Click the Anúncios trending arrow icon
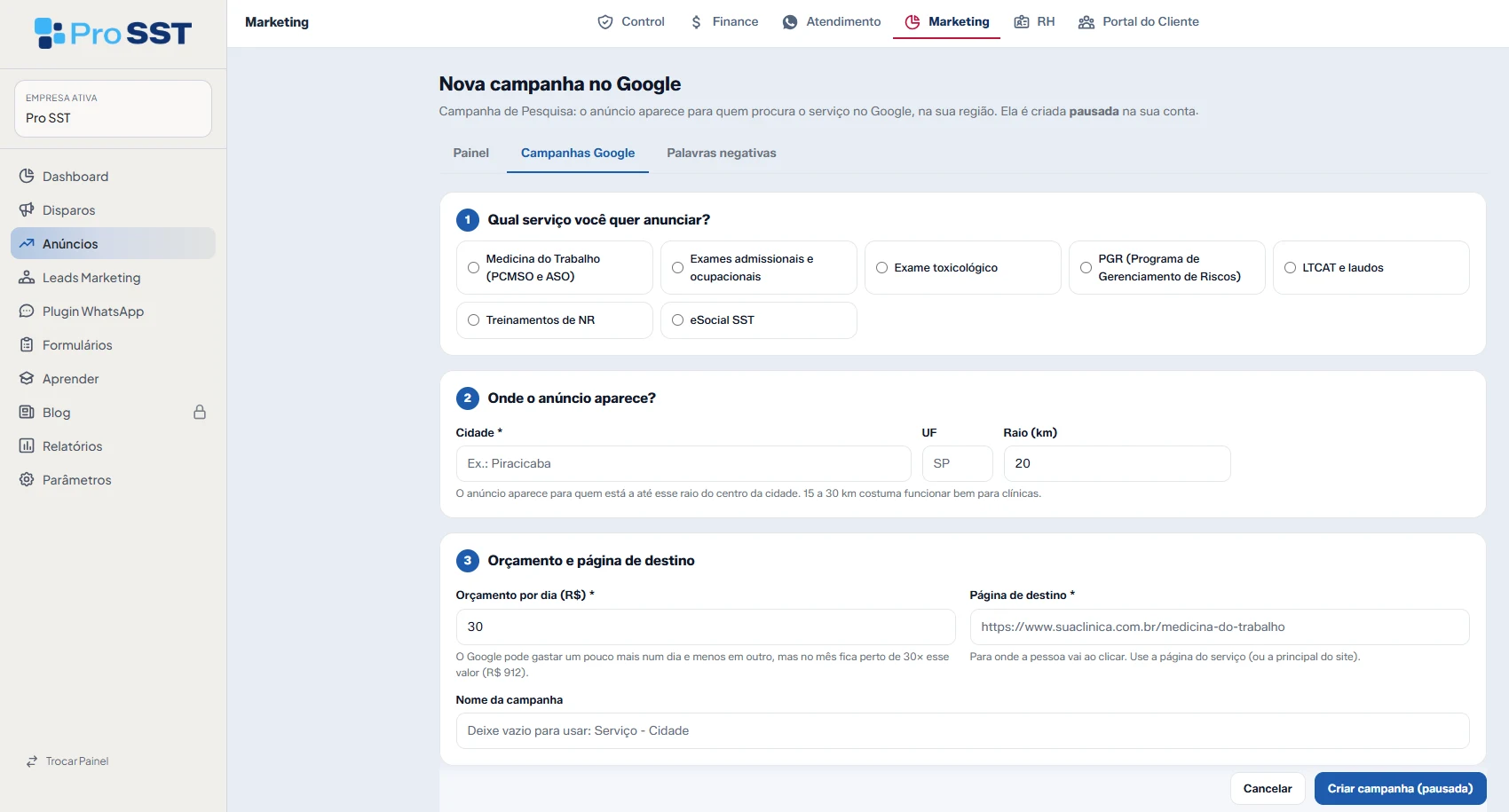1509x812 pixels. [x=27, y=243]
